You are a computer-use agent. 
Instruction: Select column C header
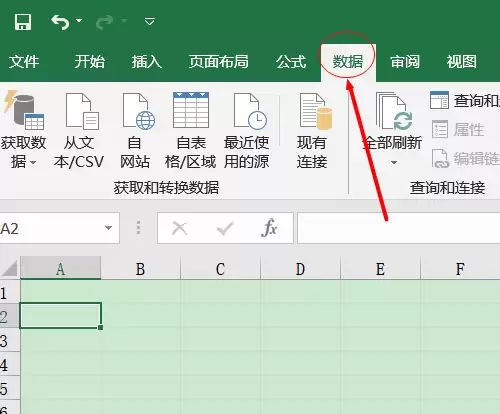pos(220,269)
